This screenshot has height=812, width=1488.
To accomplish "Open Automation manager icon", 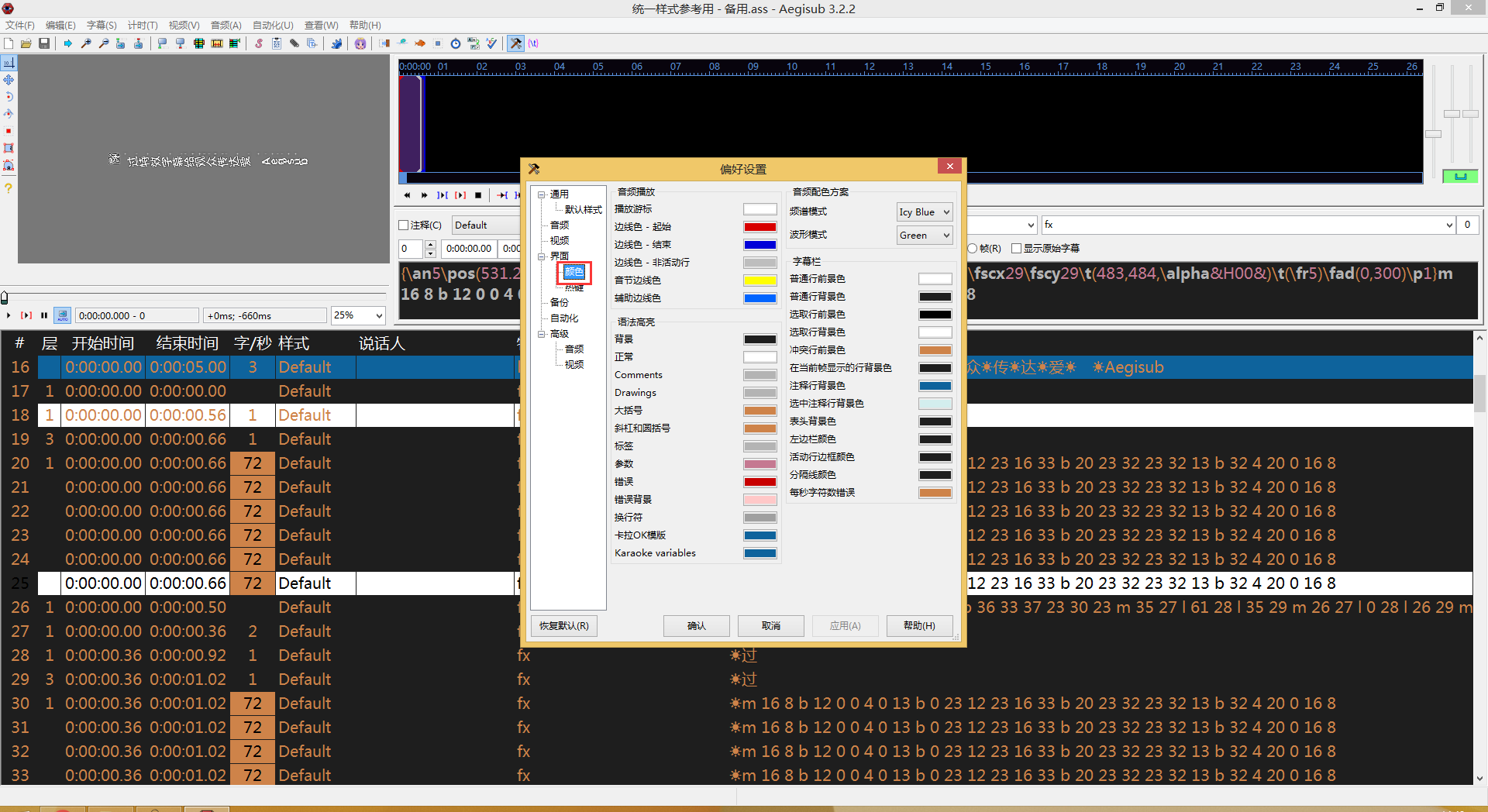I will tap(336, 43).
